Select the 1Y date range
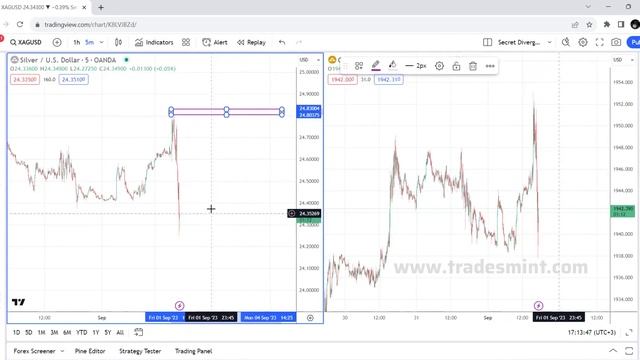This screenshot has height=360, width=640. pyautogui.click(x=96, y=333)
